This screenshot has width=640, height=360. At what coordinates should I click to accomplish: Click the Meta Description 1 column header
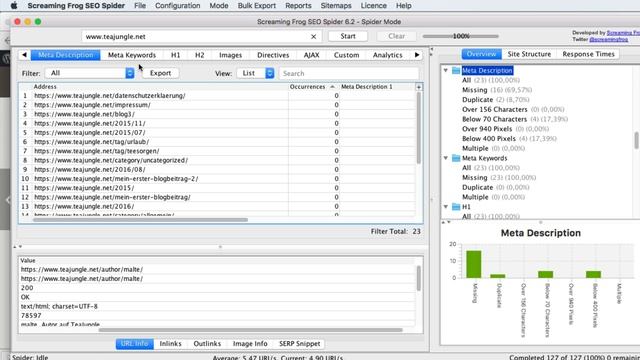tap(377, 87)
